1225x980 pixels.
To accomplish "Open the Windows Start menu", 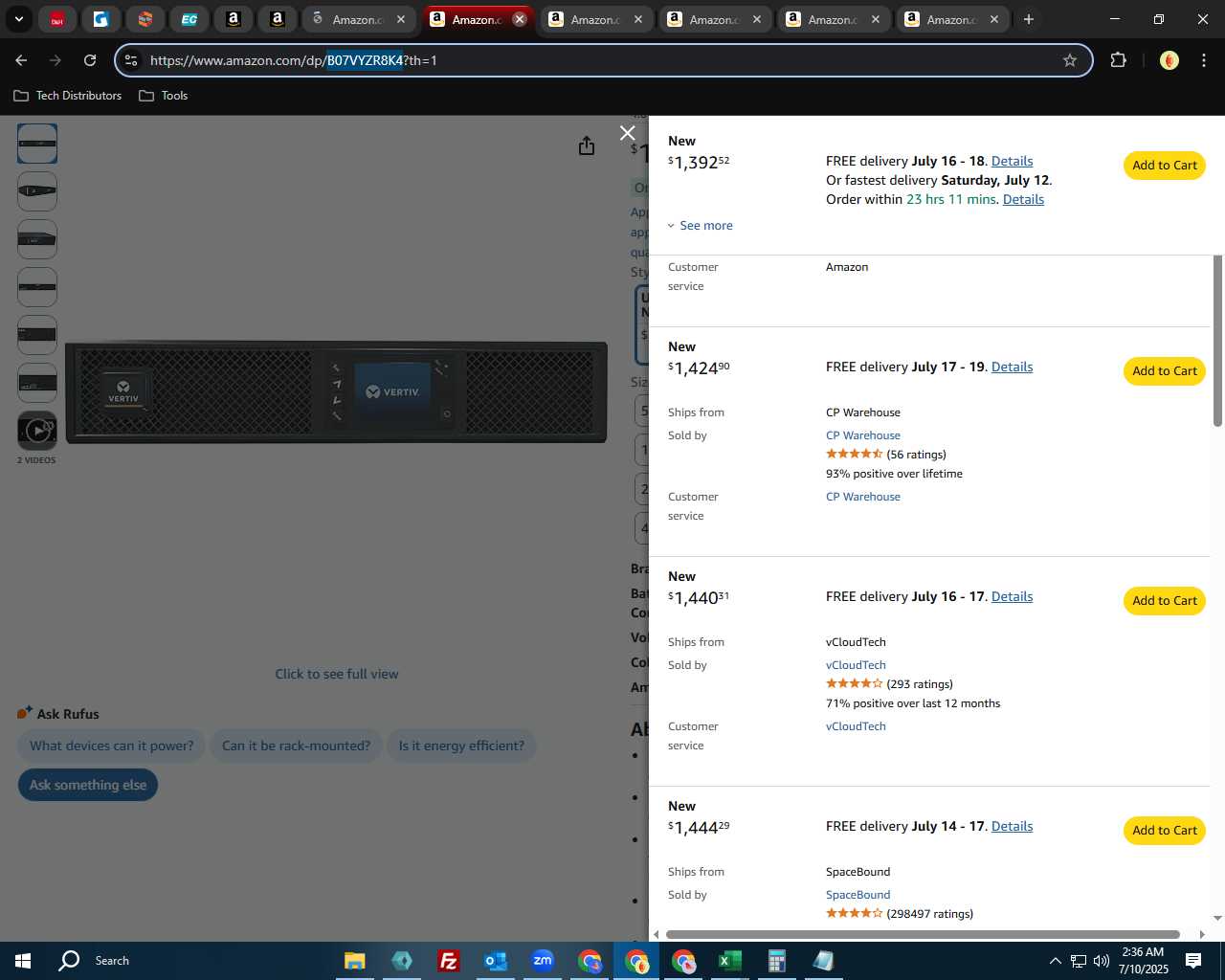I will pos(23,961).
